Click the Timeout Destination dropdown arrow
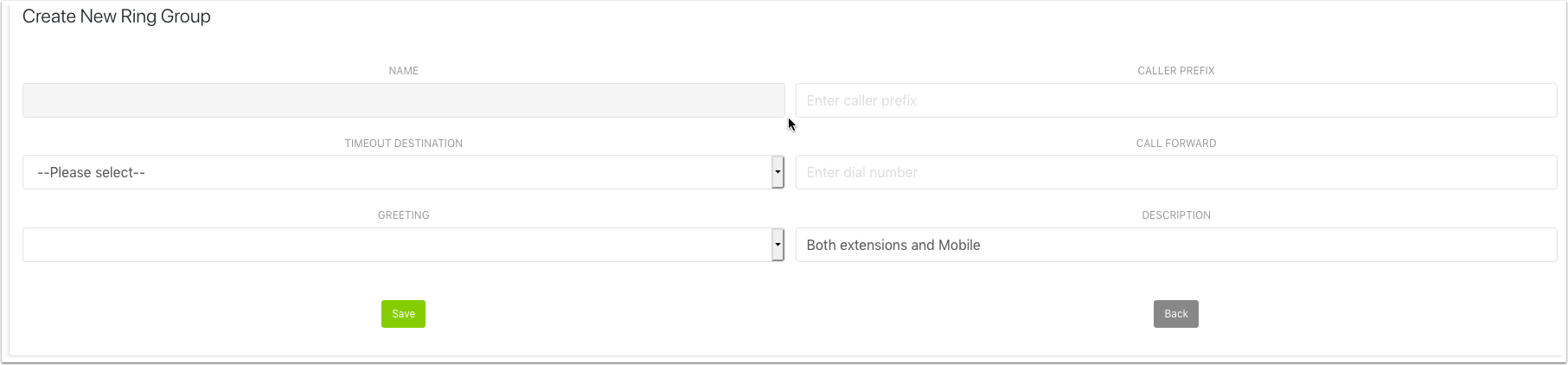 click(x=778, y=172)
